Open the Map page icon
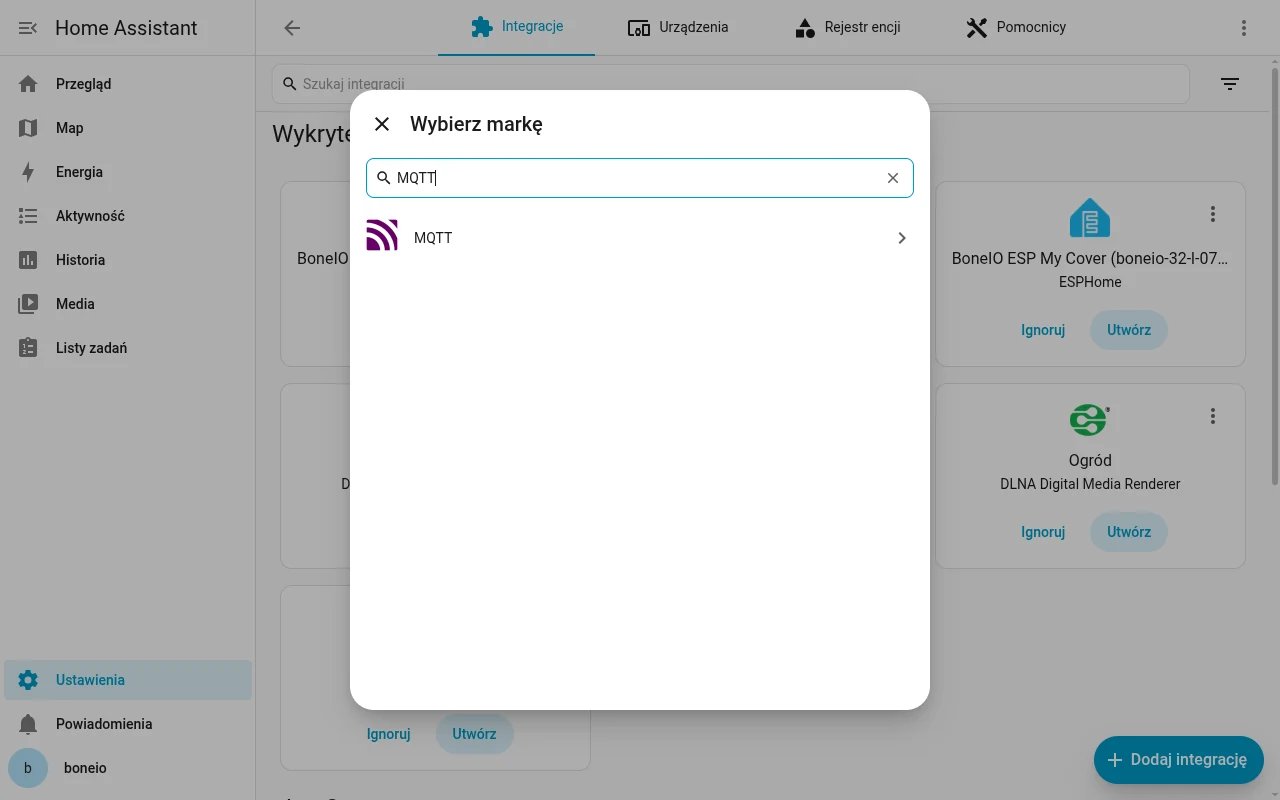 click(x=28, y=128)
